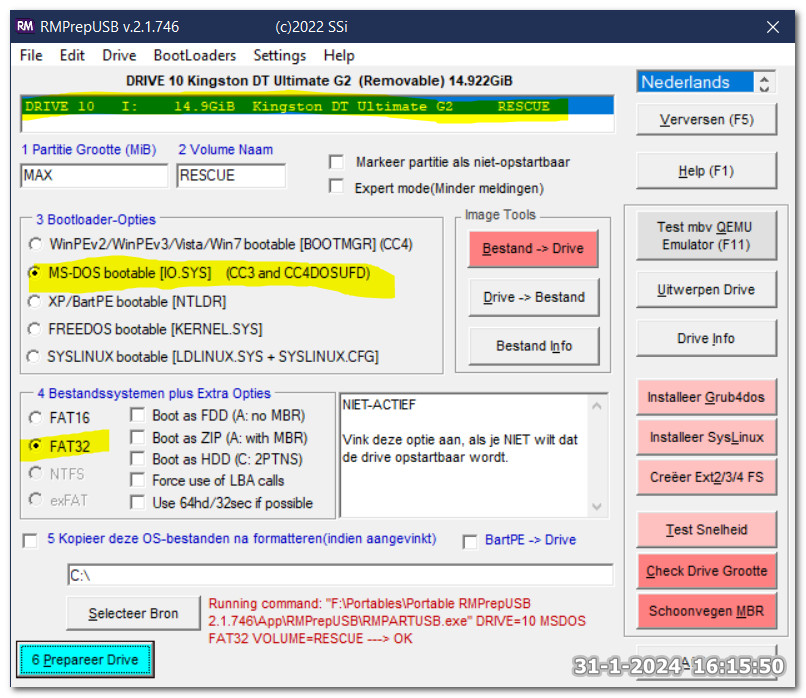The image size is (806, 698).
Task: Choose the NTFS file system
Action: tap(35, 473)
